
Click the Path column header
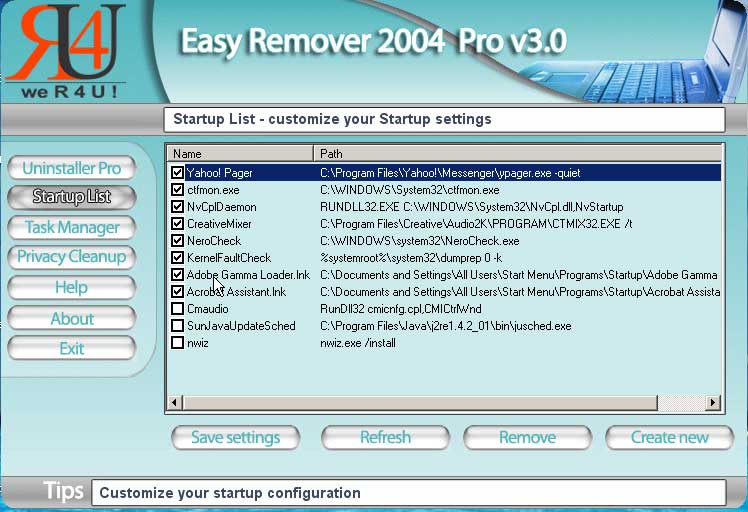coord(518,154)
